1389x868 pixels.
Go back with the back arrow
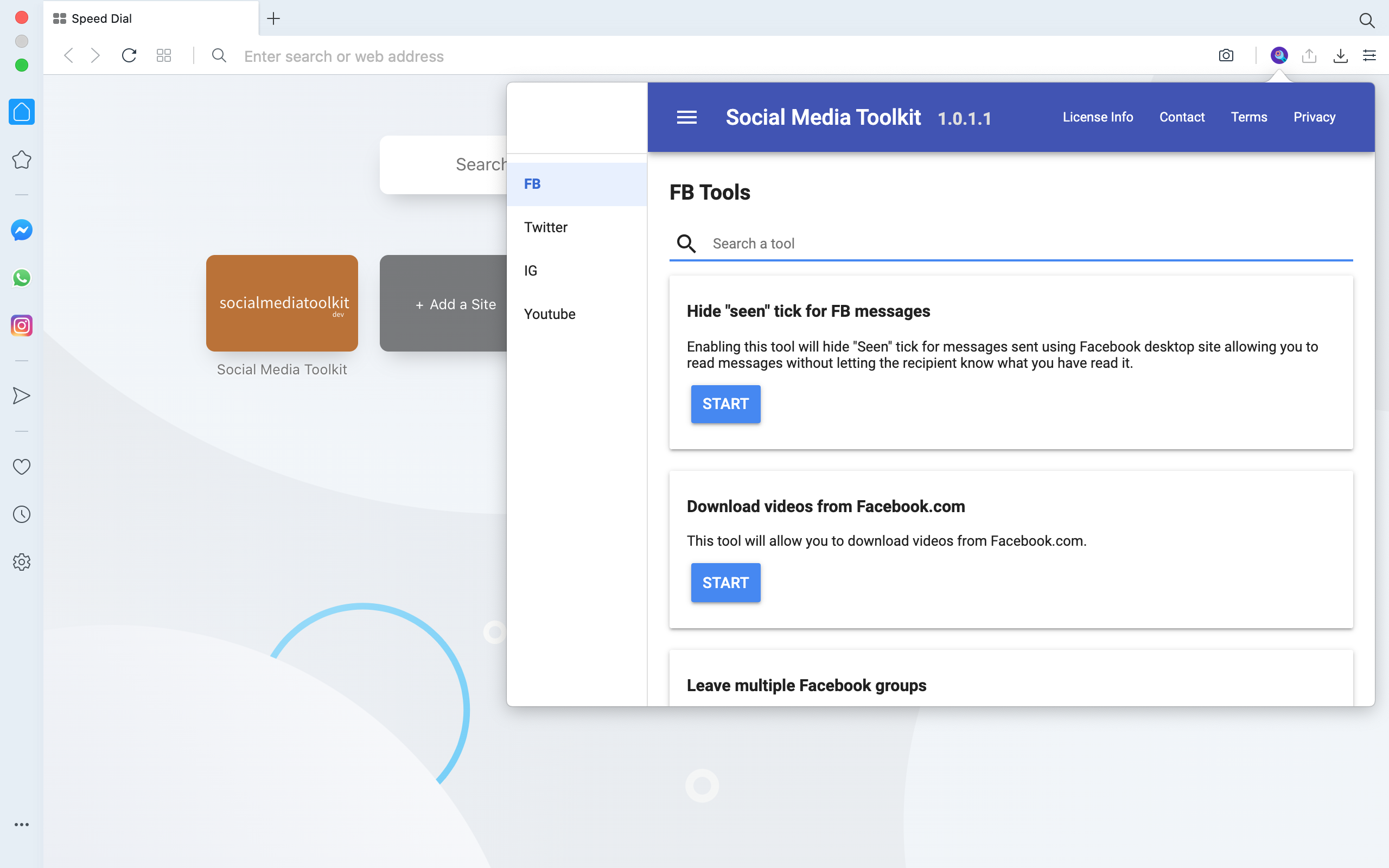point(69,56)
